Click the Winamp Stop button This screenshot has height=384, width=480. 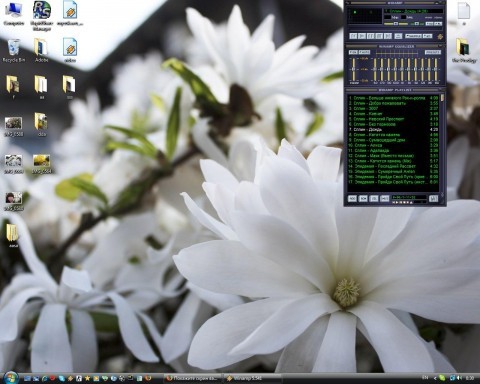[379, 36]
